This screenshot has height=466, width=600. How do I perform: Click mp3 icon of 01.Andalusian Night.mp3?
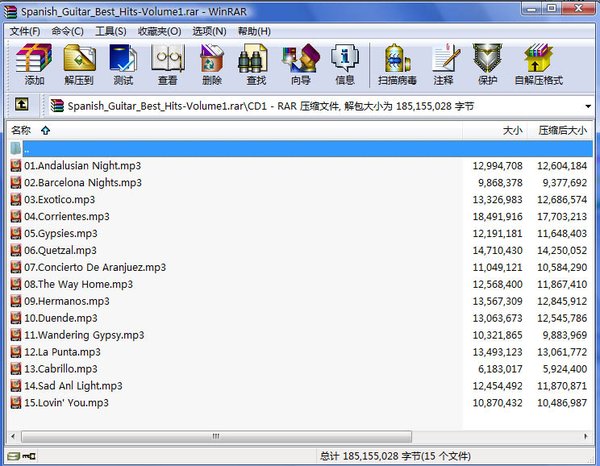pyautogui.click(x=16, y=166)
